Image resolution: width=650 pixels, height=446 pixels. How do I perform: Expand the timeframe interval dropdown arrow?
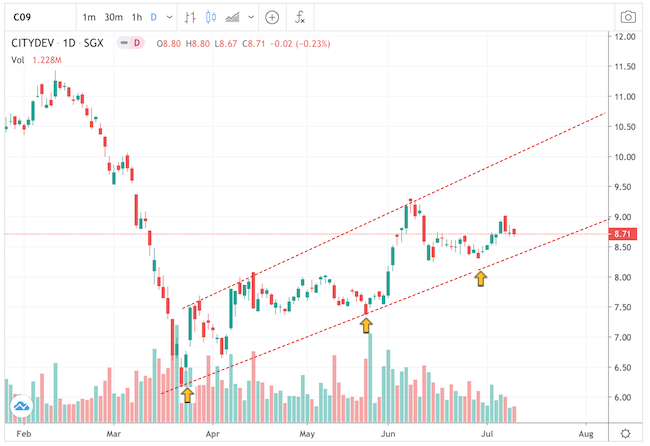coord(170,17)
